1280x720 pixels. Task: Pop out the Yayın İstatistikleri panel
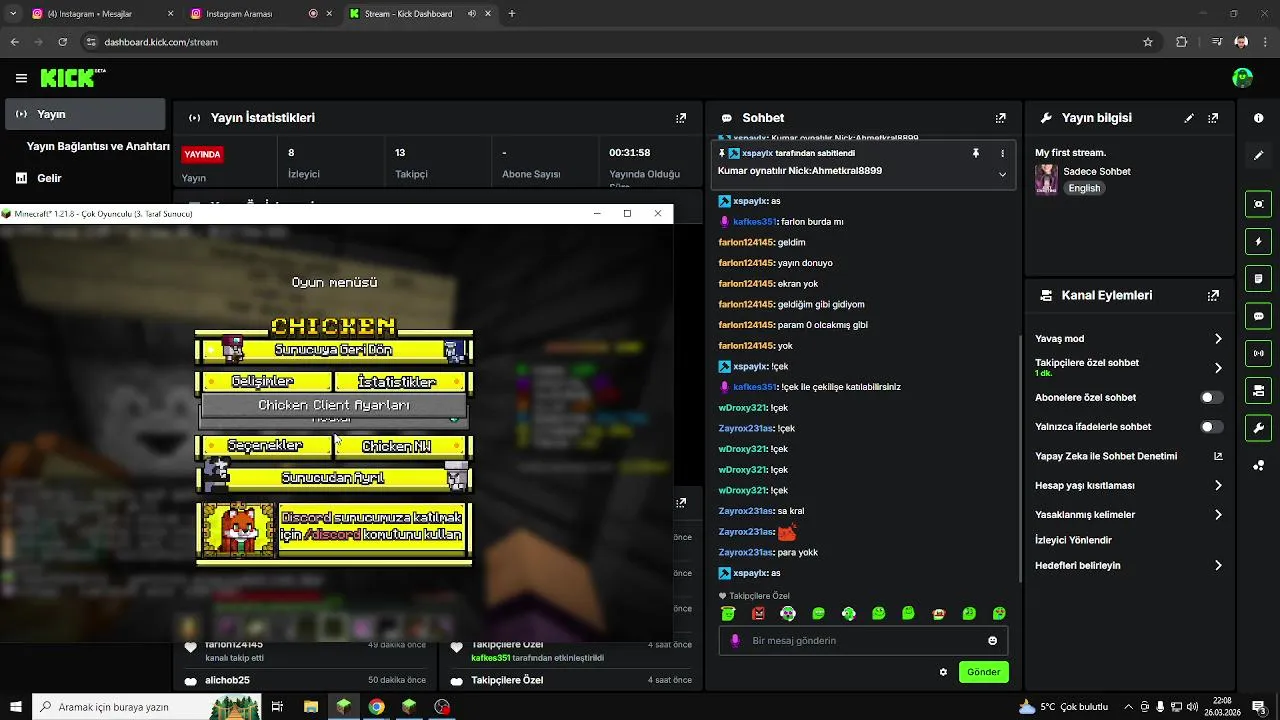pos(681,118)
